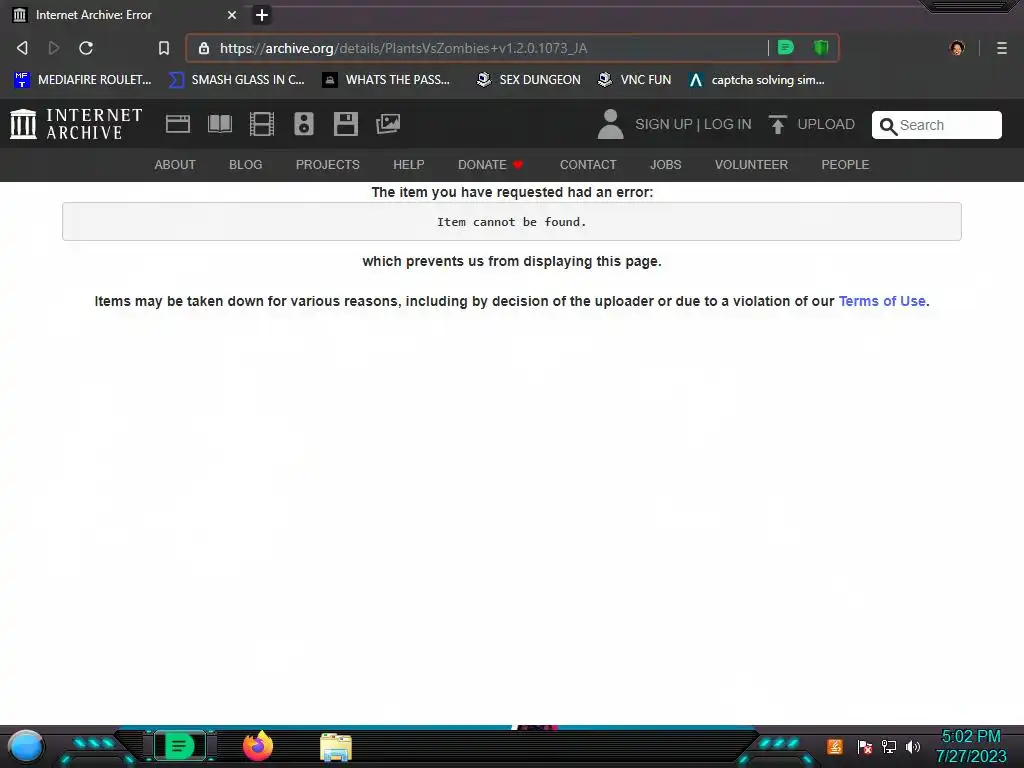Click the Search input box
The height and width of the screenshot is (768, 1024).
point(936,125)
